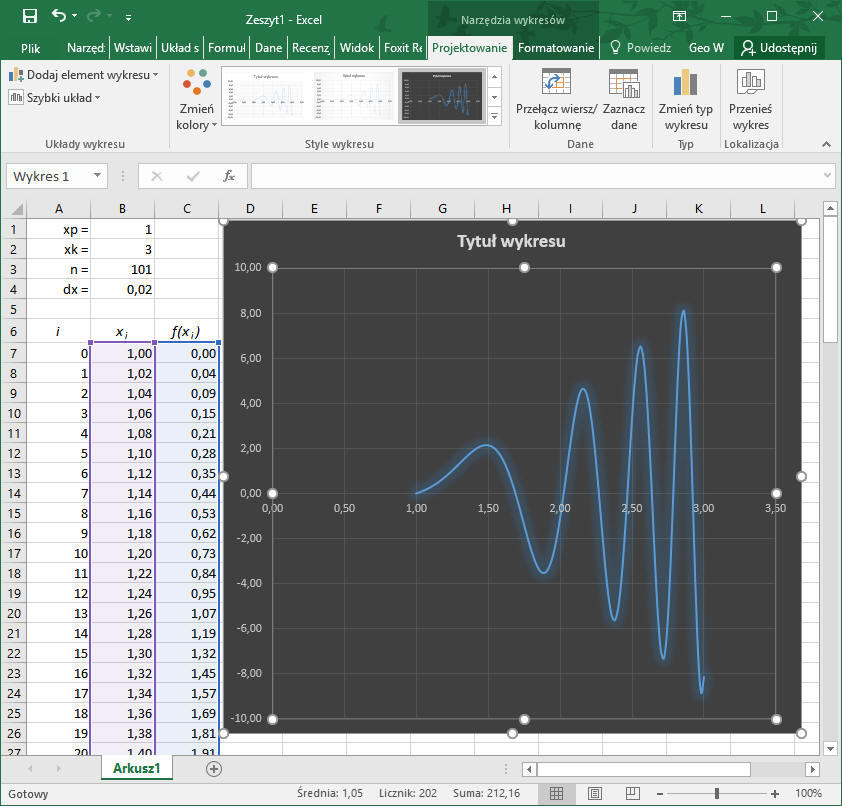Viewport: 842px width, 806px height.
Task: Click the Udostępnij share button
Action: coord(779,47)
